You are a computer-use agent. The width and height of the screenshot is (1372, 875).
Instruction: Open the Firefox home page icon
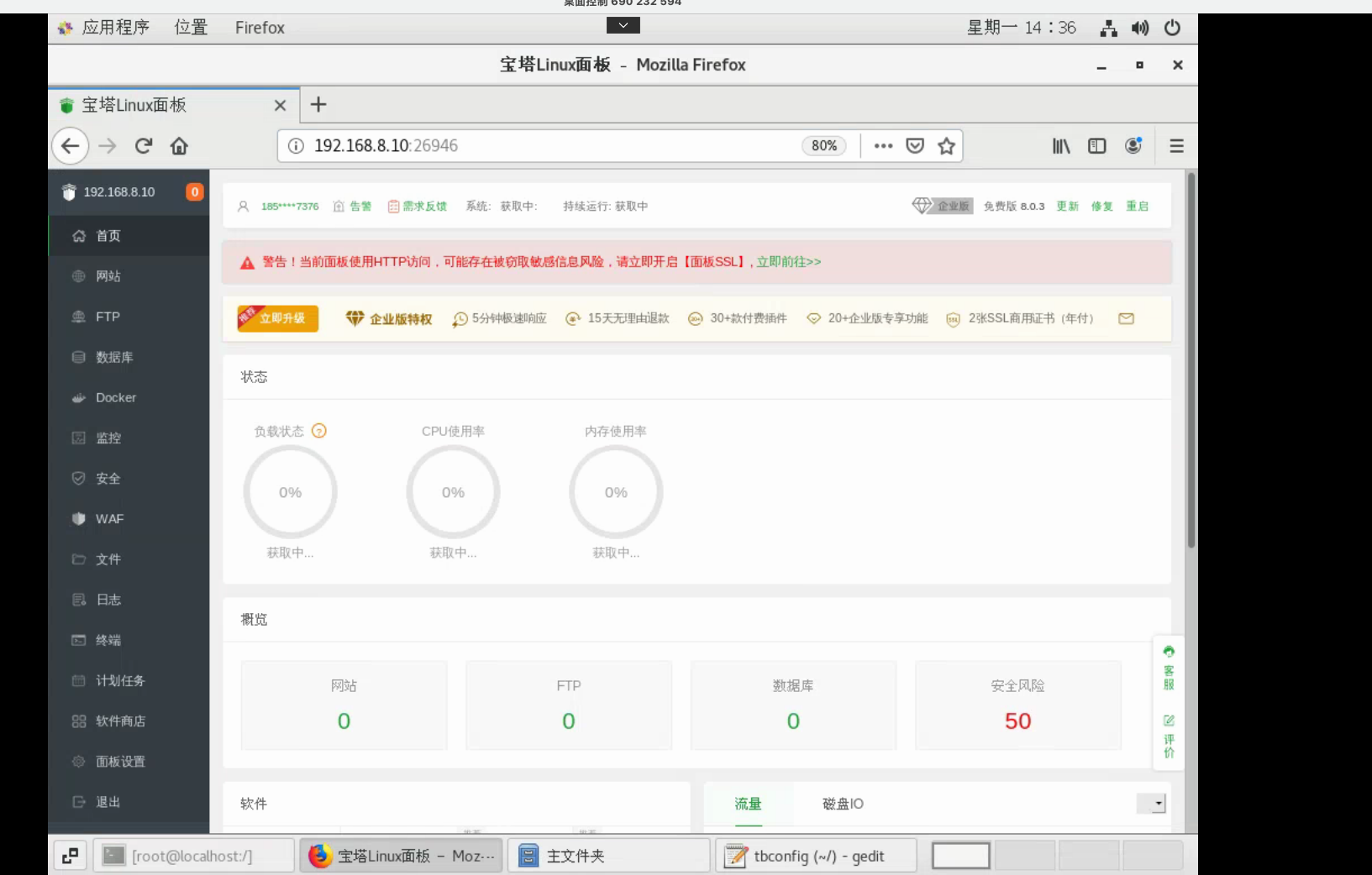click(x=179, y=146)
